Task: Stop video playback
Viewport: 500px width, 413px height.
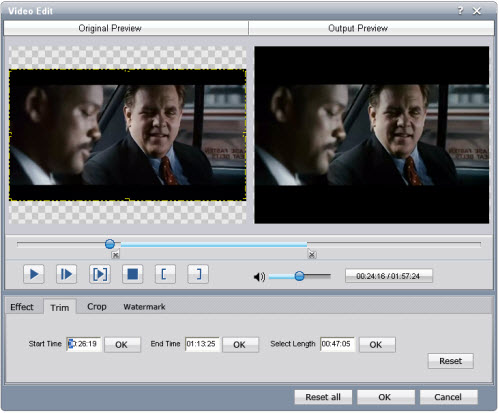Action: 132,274
